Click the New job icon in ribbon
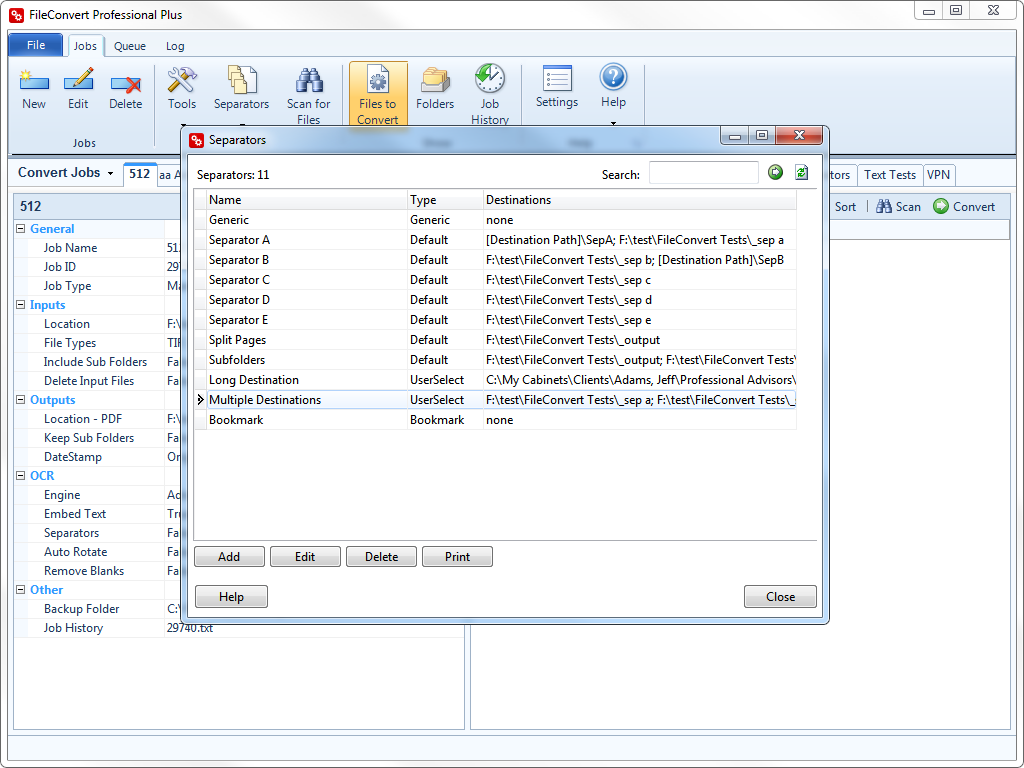The image size is (1024, 768). (x=34, y=81)
